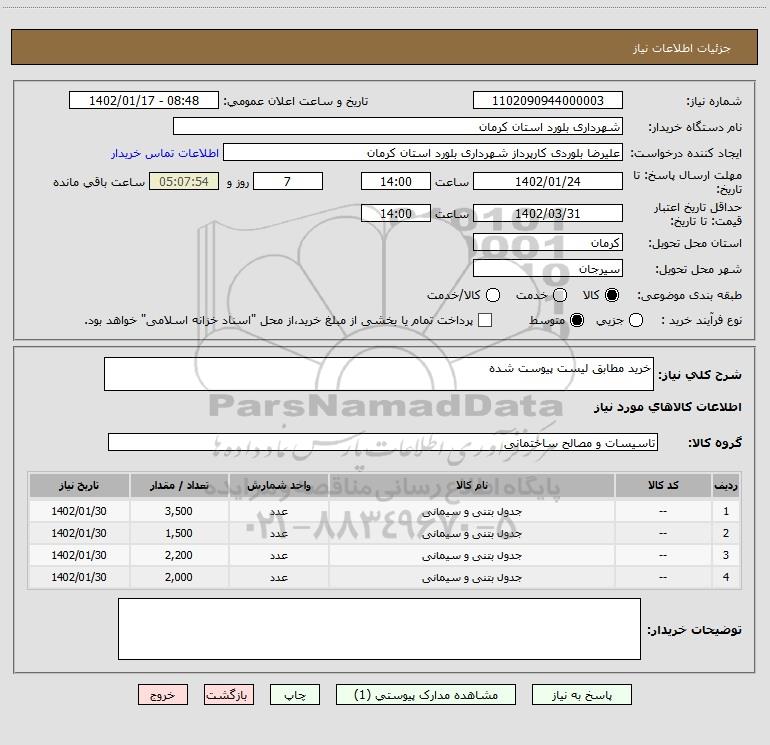Click unit عدد in row 4
The image size is (770, 745).
[278, 578]
